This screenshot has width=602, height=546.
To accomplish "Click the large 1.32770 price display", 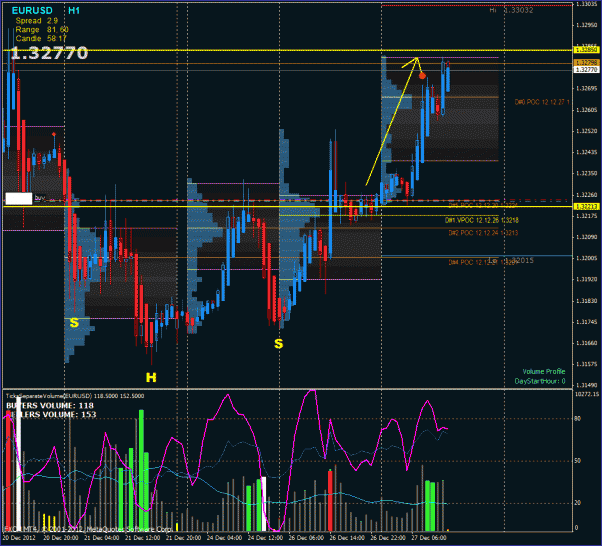I will (49, 53).
